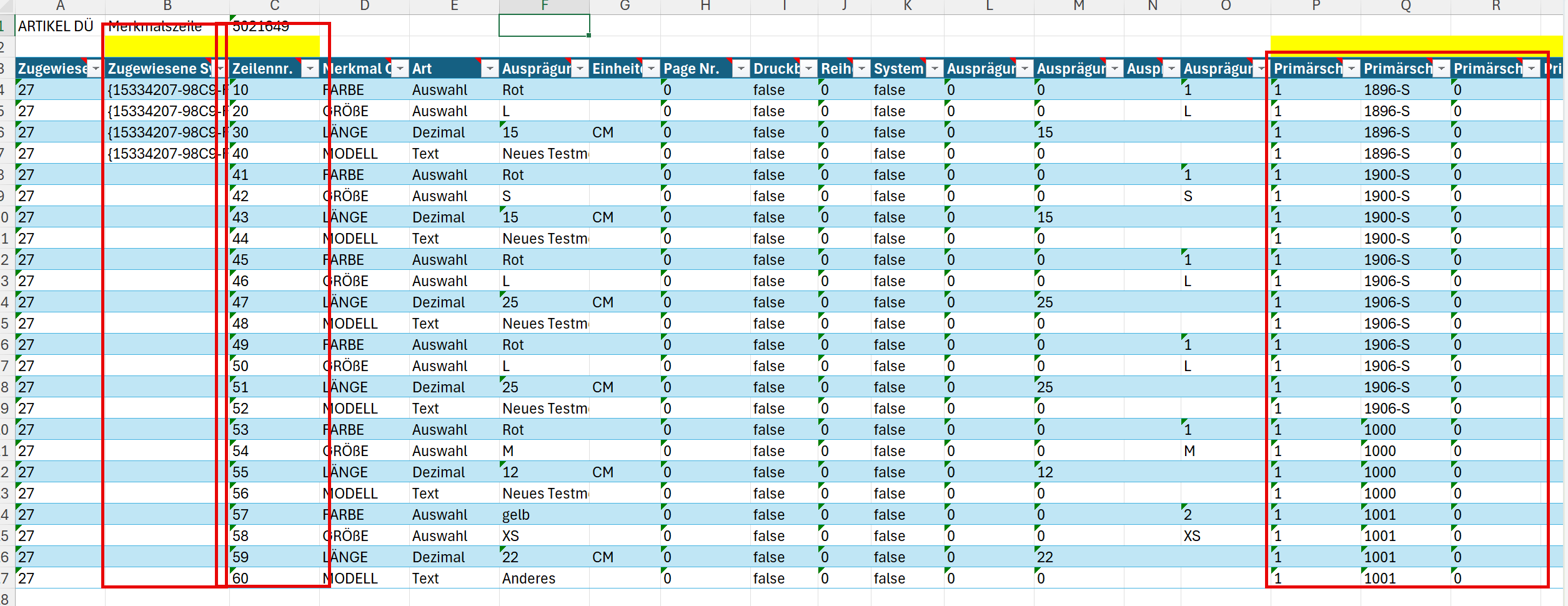The image size is (1568, 606).
Task: Open the filter dropdown on Zeilennr. column
Action: (310, 69)
